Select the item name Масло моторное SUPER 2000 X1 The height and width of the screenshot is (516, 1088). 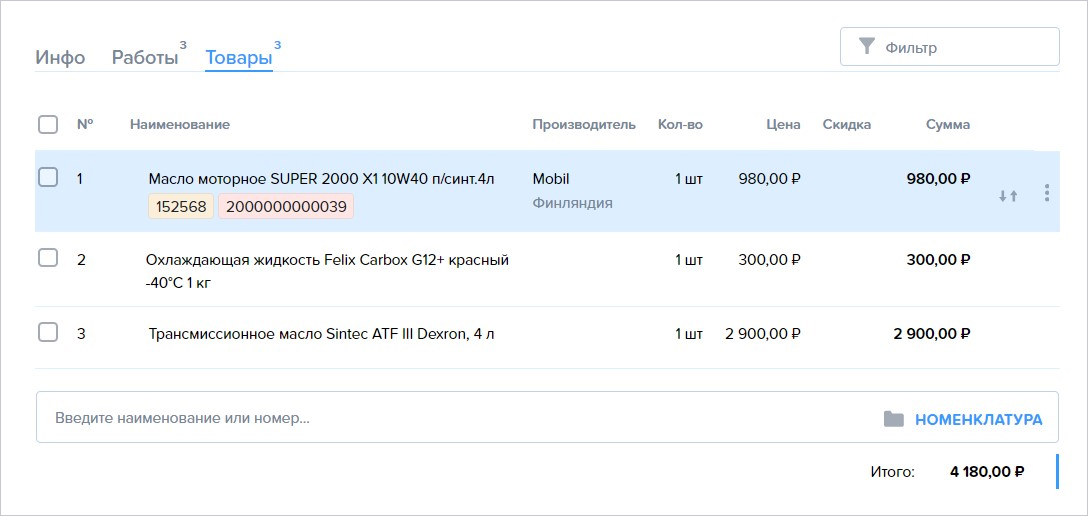[x=321, y=179]
